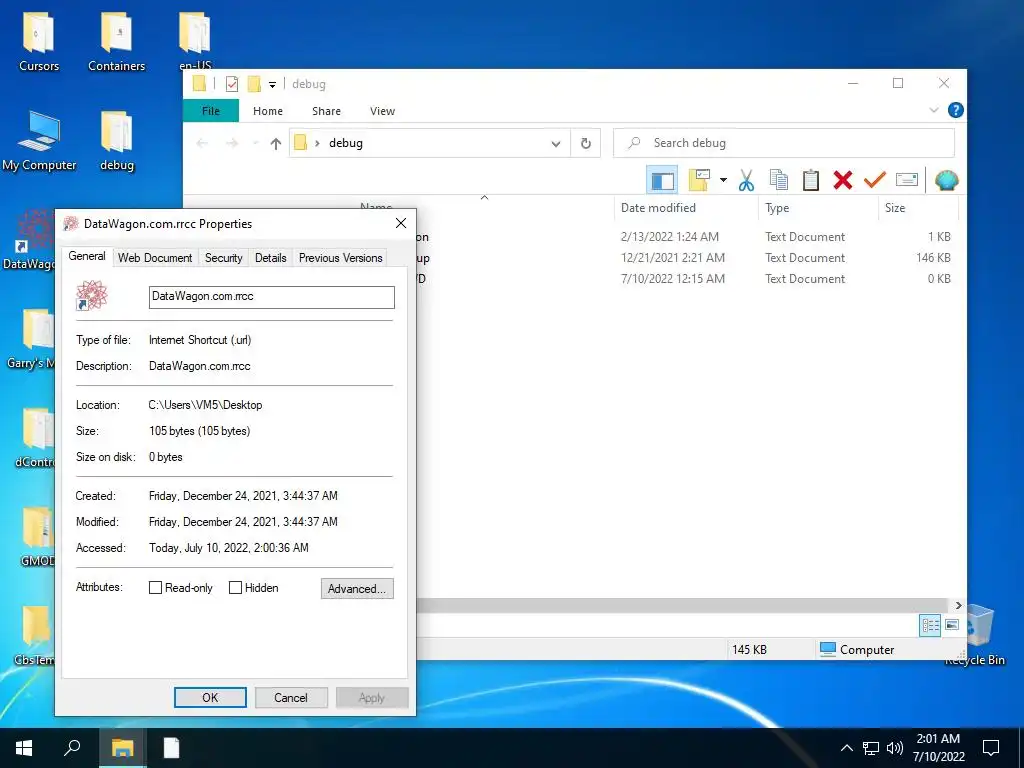The height and width of the screenshot is (768, 1024).
Task: Switch to the View ribbon tab
Action: (x=382, y=111)
